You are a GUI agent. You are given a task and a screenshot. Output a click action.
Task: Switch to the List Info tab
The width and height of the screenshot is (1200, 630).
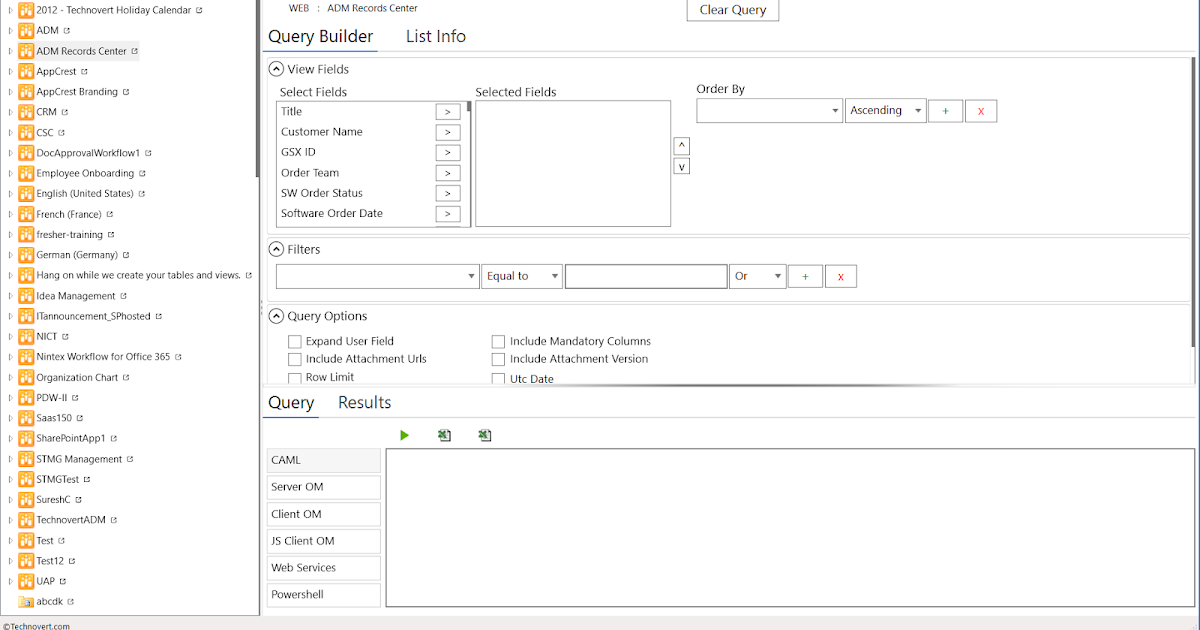435,36
